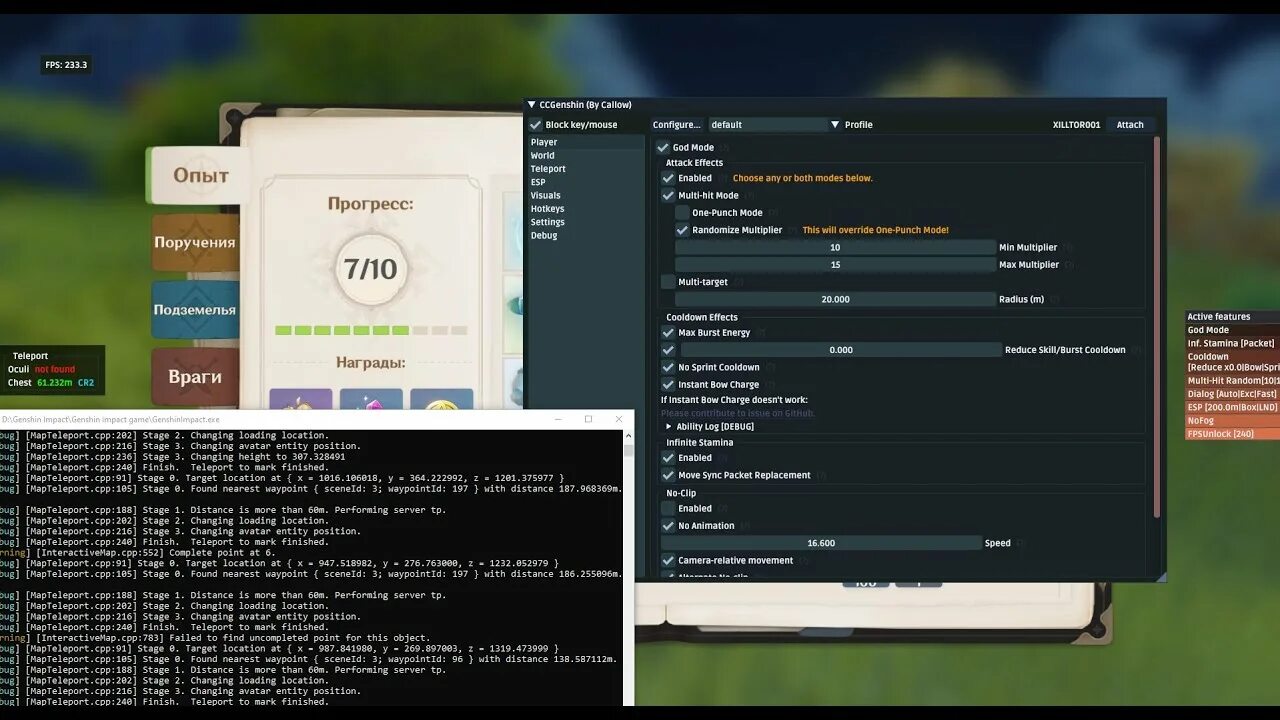Open the default profile dropdown
The image size is (1280, 720).
pyautogui.click(x=775, y=125)
